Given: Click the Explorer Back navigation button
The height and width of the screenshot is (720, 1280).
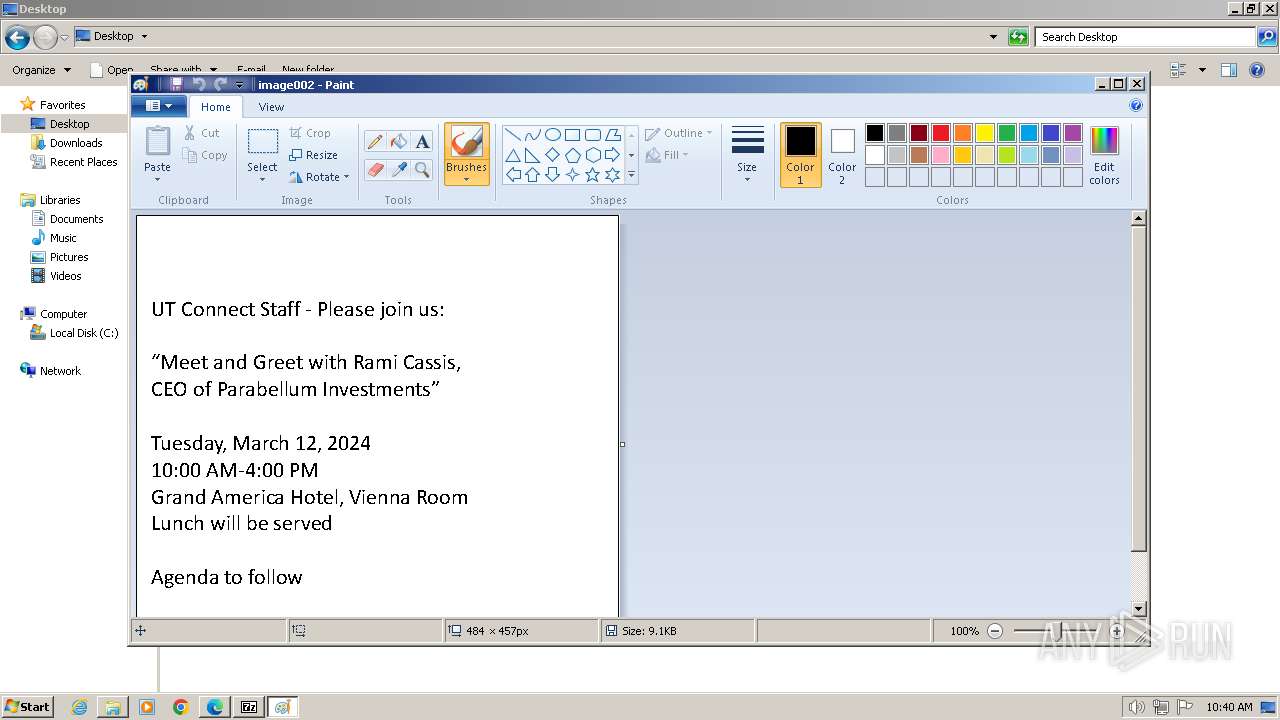Looking at the screenshot, I should tap(17, 38).
